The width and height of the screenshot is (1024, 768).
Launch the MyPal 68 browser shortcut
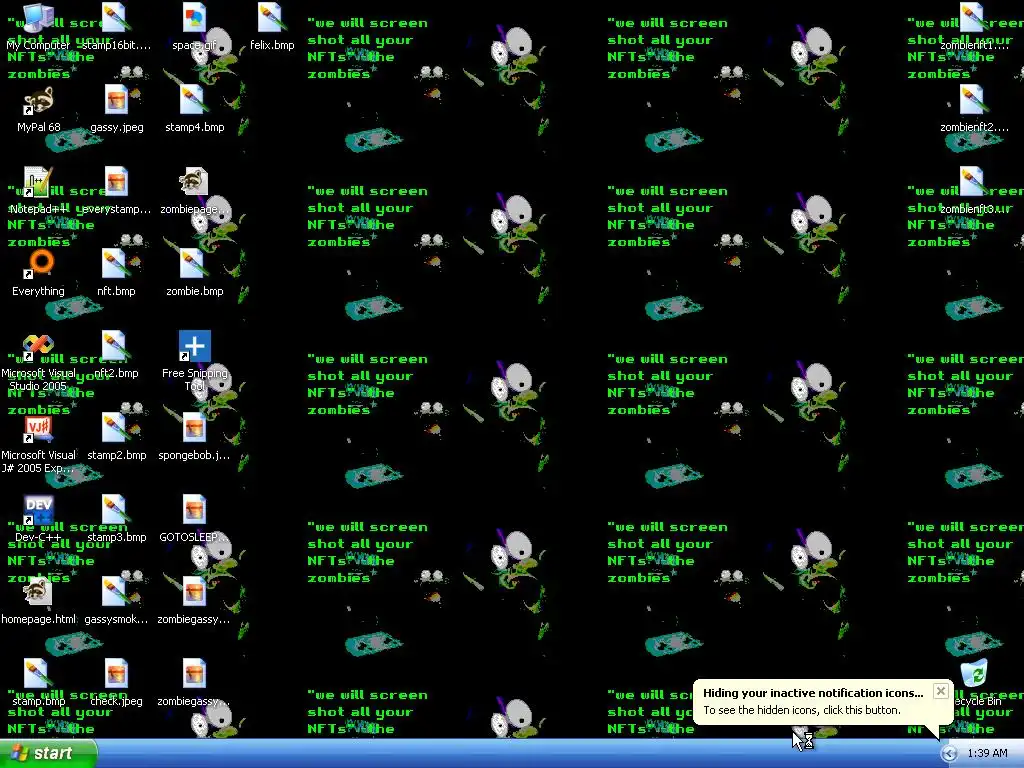coord(38,101)
